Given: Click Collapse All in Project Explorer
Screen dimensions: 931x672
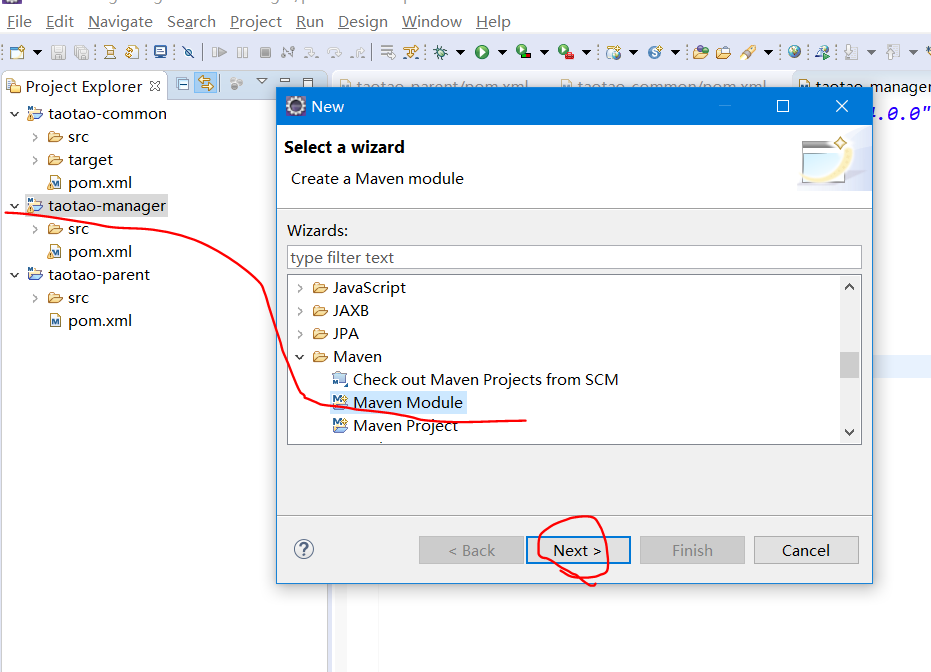Looking at the screenshot, I should pyautogui.click(x=183, y=84).
